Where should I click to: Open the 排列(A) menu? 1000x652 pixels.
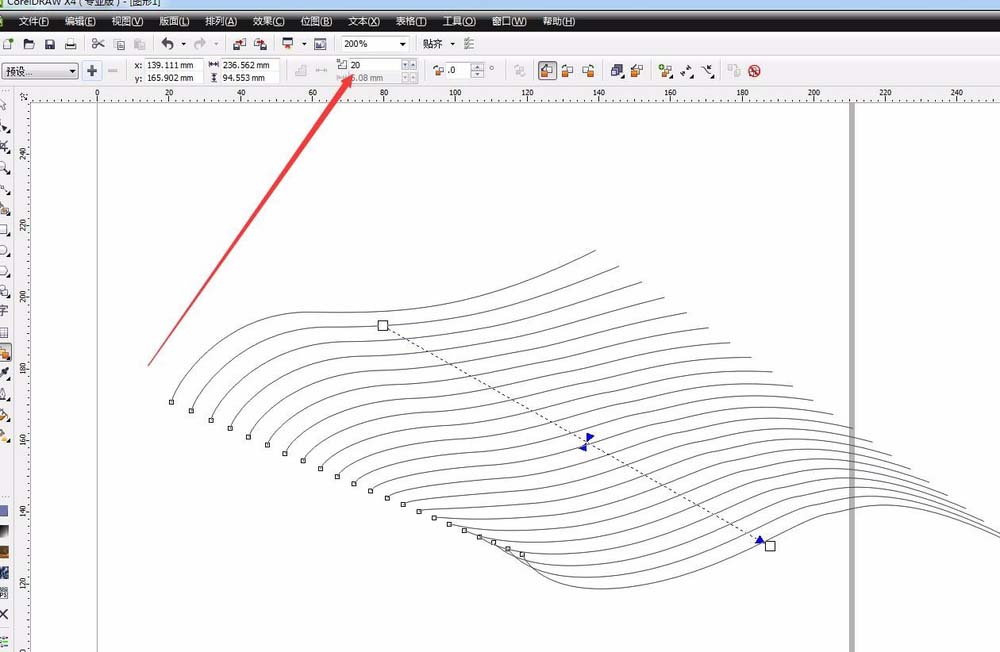(221, 22)
